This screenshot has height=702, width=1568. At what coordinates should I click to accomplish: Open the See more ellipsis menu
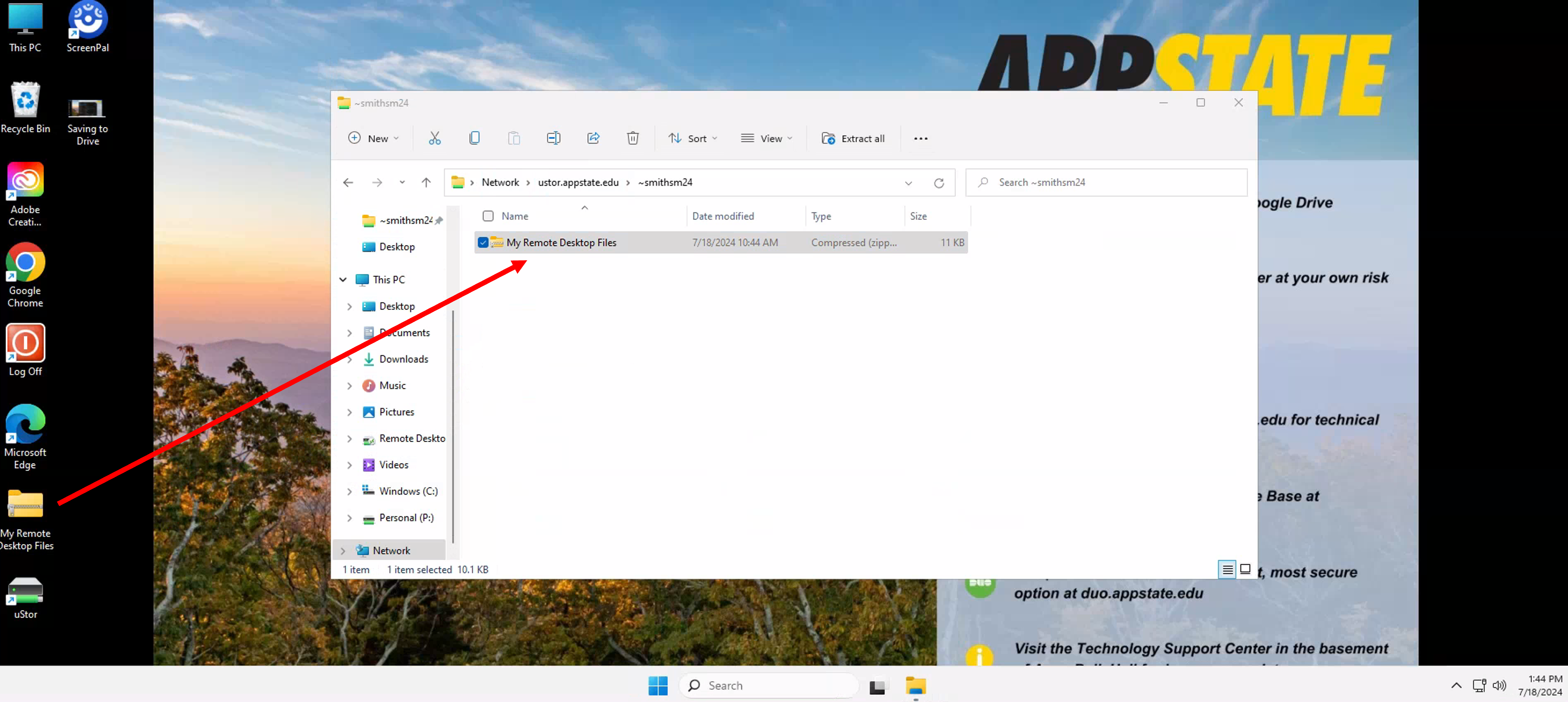920,139
